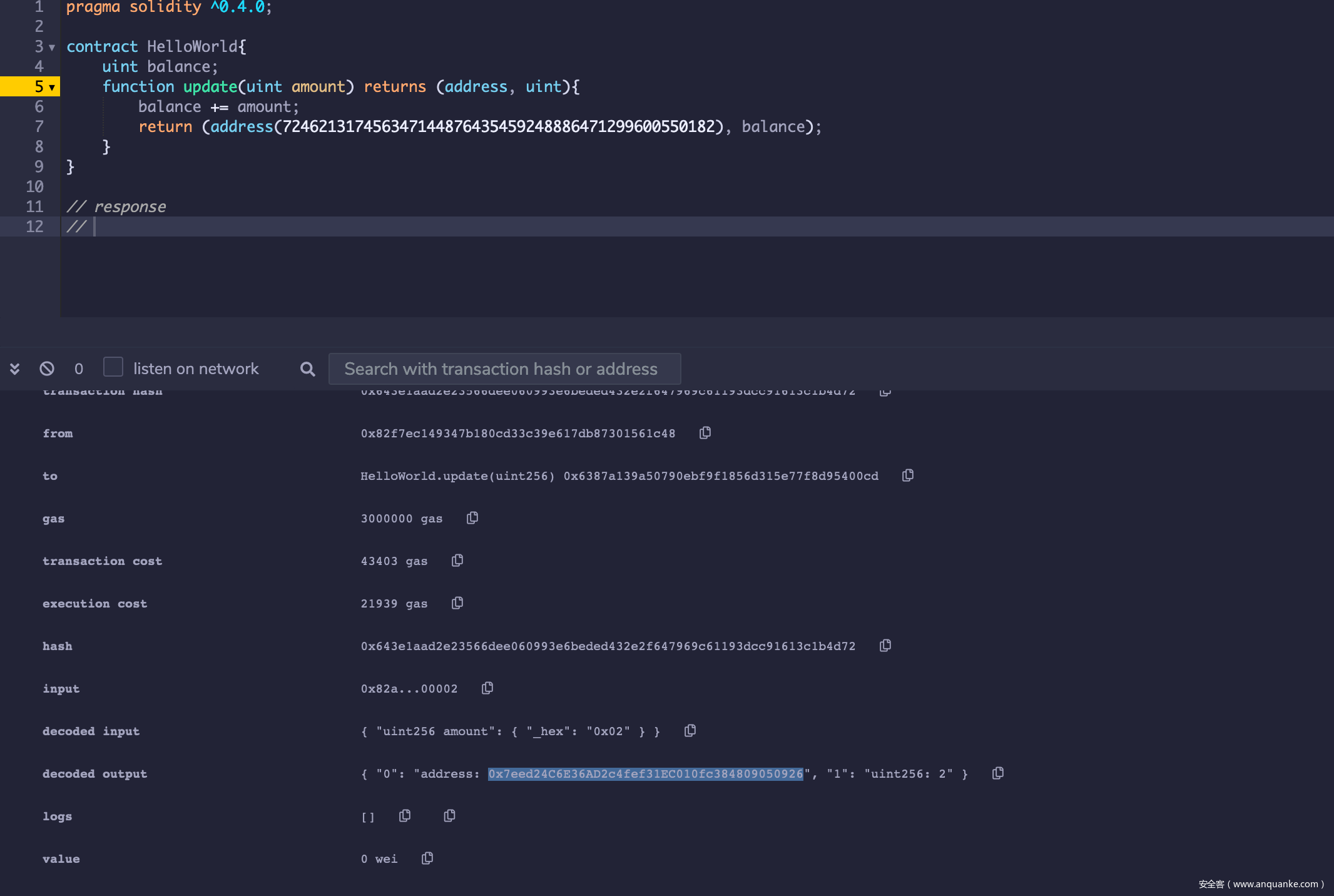Click the search magnifier icon
The height and width of the screenshot is (896, 1334).
tap(307, 369)
